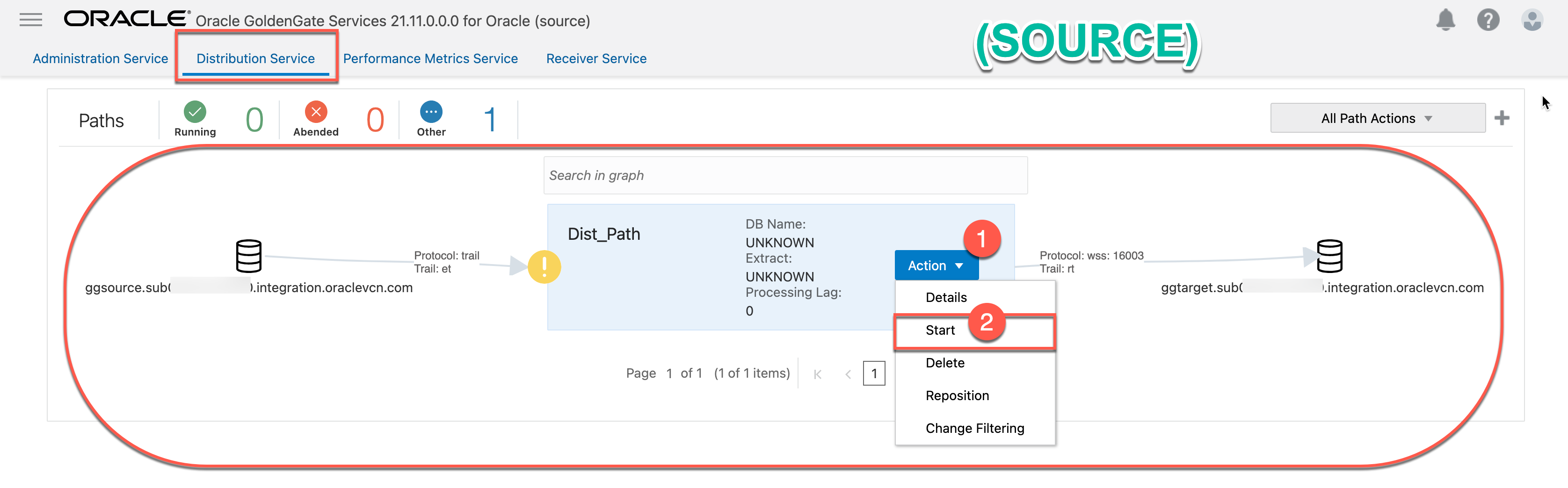Toggle the Dist_Path Action dropdown
This screenshot has height=488, width=1568.
click(x=935, y=266)
